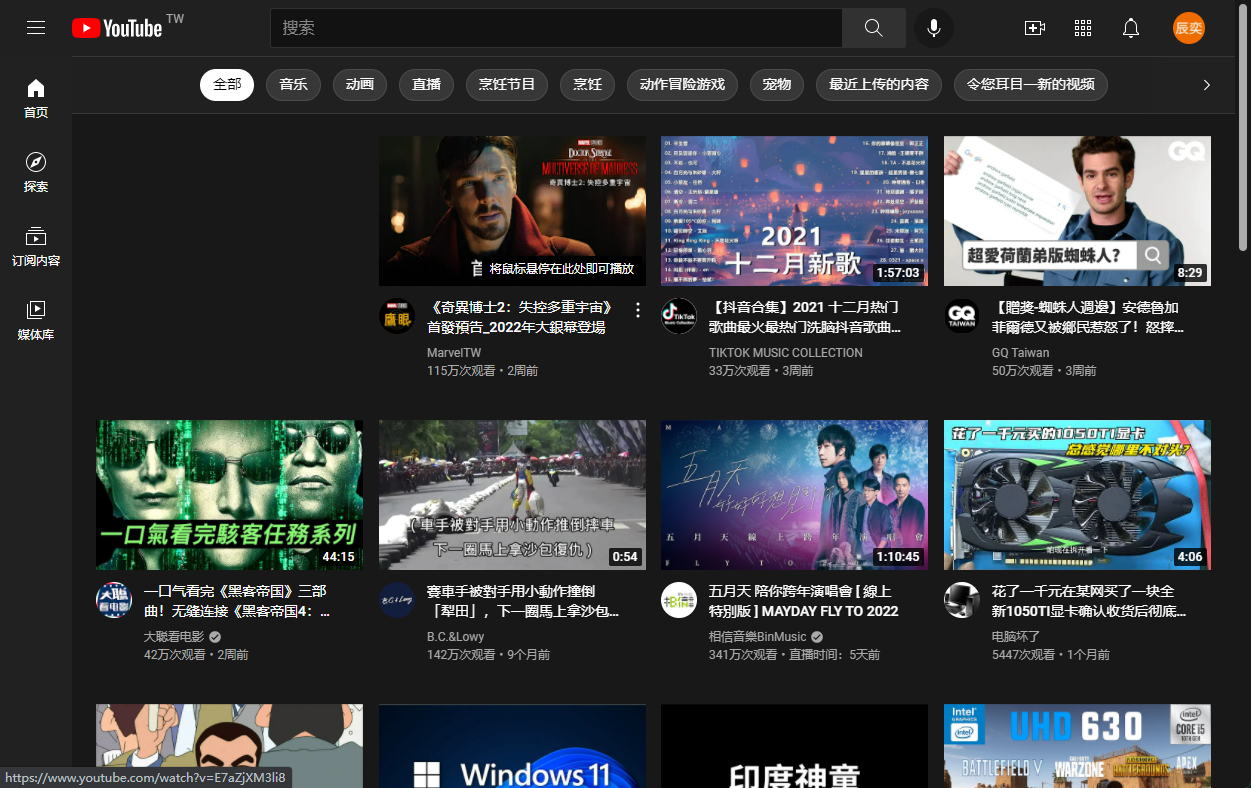
Task: Open notifications via the bell icon
Action: 1131,27
